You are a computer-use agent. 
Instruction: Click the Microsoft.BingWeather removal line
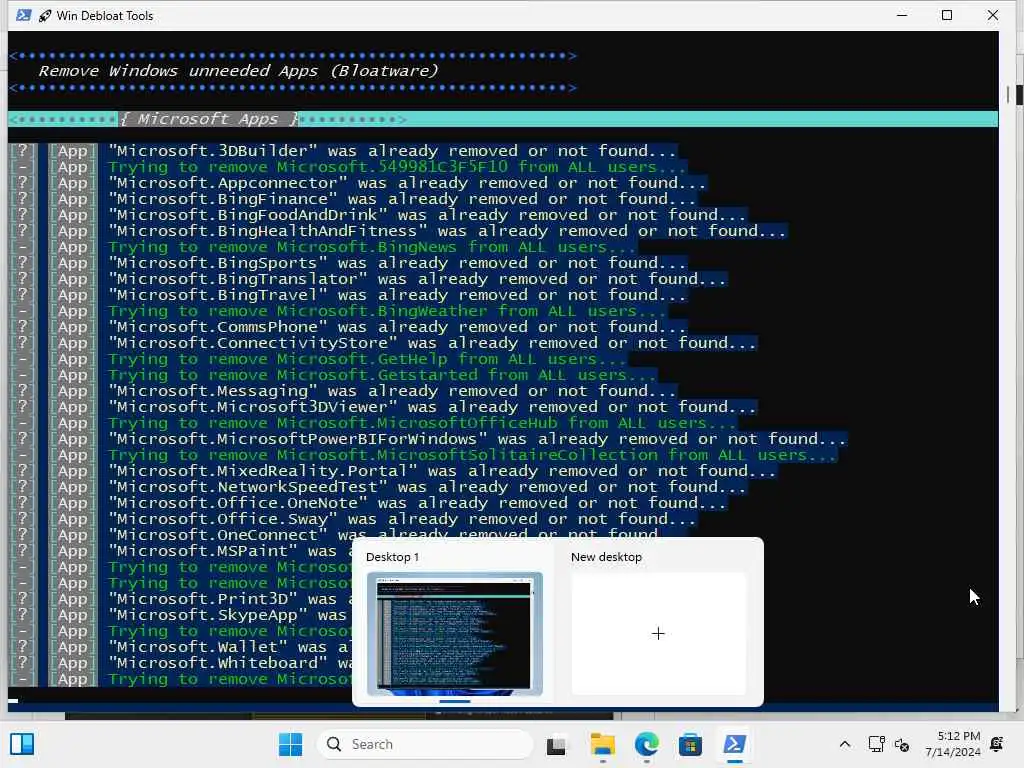click(x=387, y=311)
